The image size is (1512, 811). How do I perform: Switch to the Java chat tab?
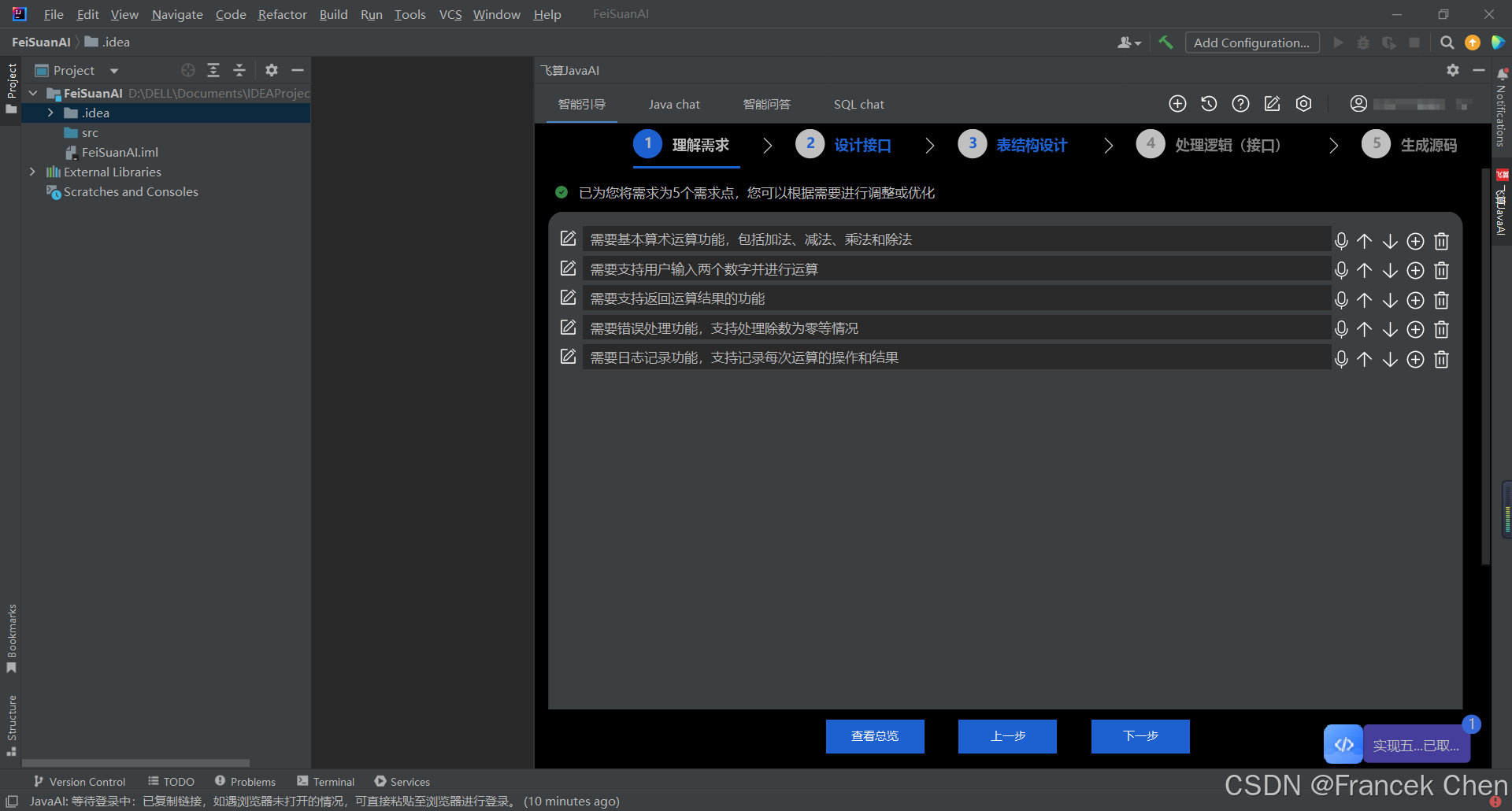point(674,104)
